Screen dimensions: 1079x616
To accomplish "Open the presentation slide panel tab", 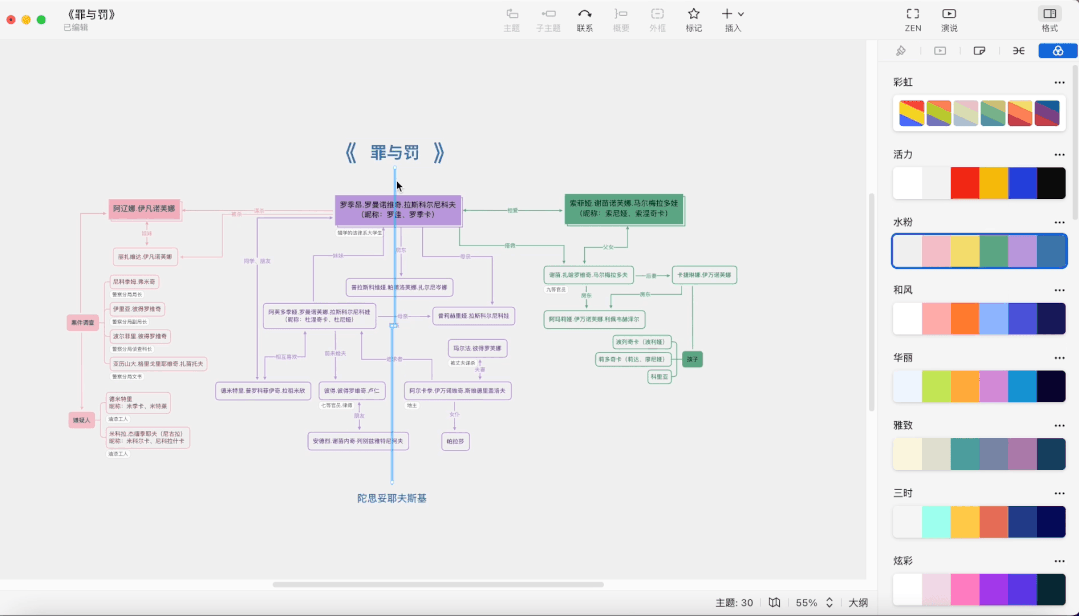I will tap(940, 51).
